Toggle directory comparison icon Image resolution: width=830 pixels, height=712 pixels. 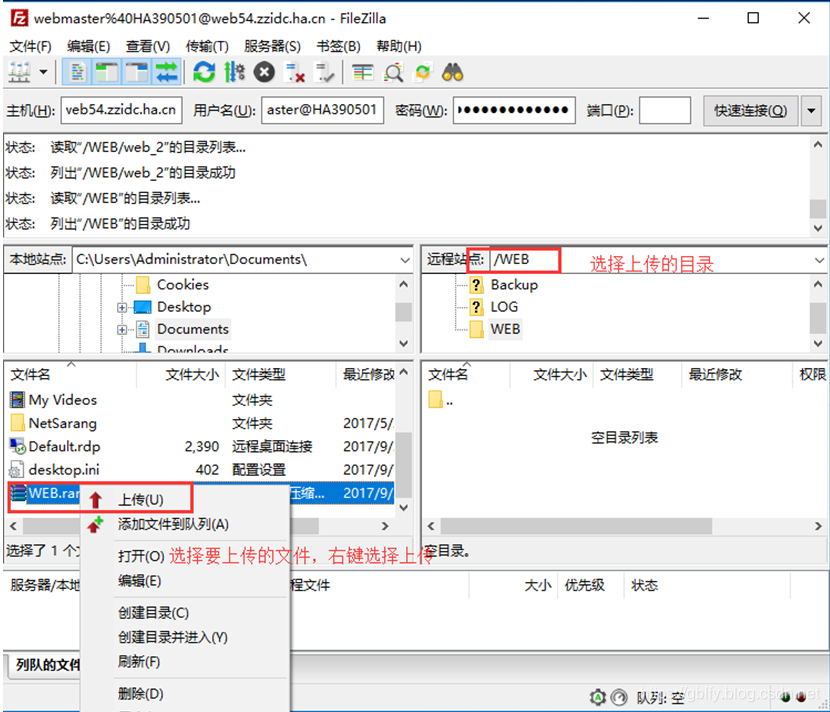tap(393, 72)
